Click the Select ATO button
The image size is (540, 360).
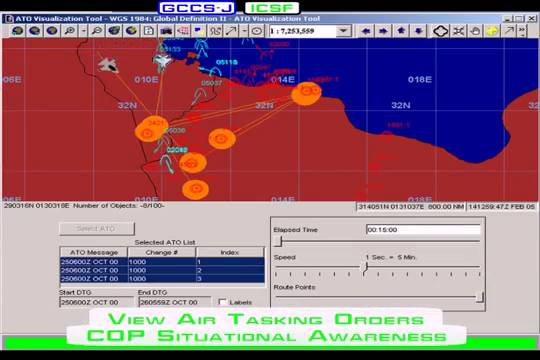click(x=97, y=228)
